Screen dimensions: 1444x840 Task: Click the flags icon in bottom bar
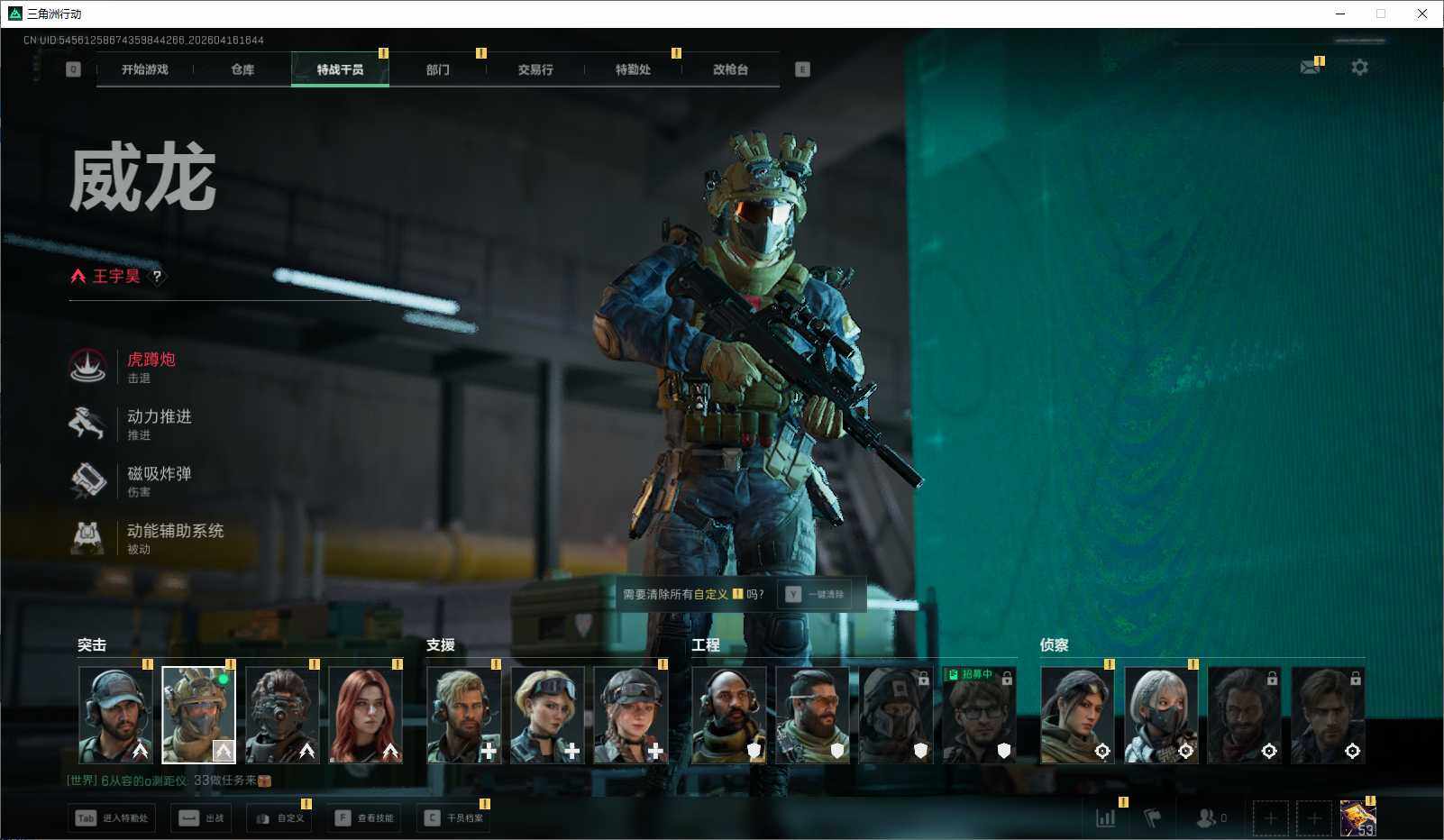pyautogui.click(x=1152, y=818)
